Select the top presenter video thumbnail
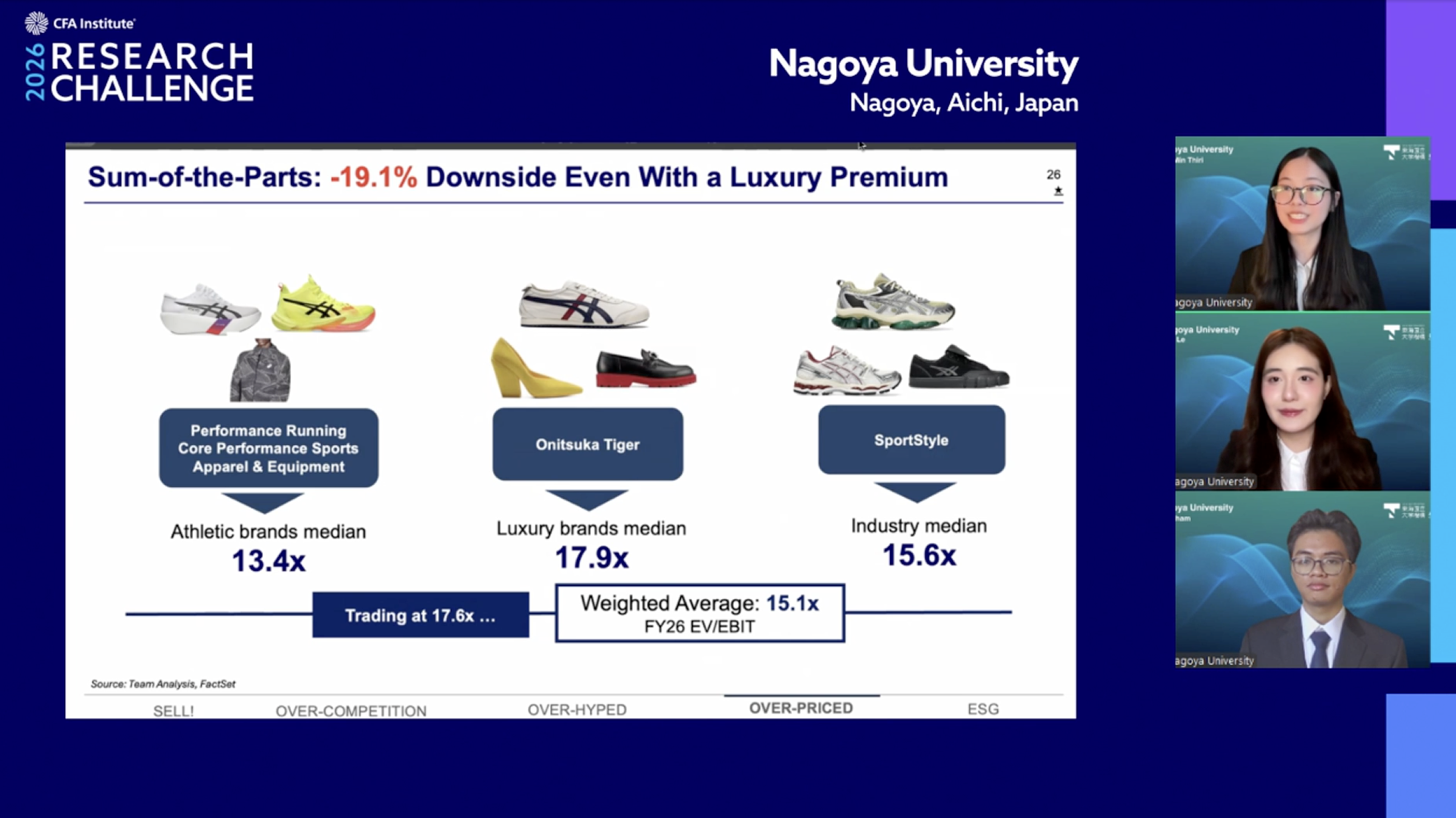1456x818 pixels. [1302, 224]
